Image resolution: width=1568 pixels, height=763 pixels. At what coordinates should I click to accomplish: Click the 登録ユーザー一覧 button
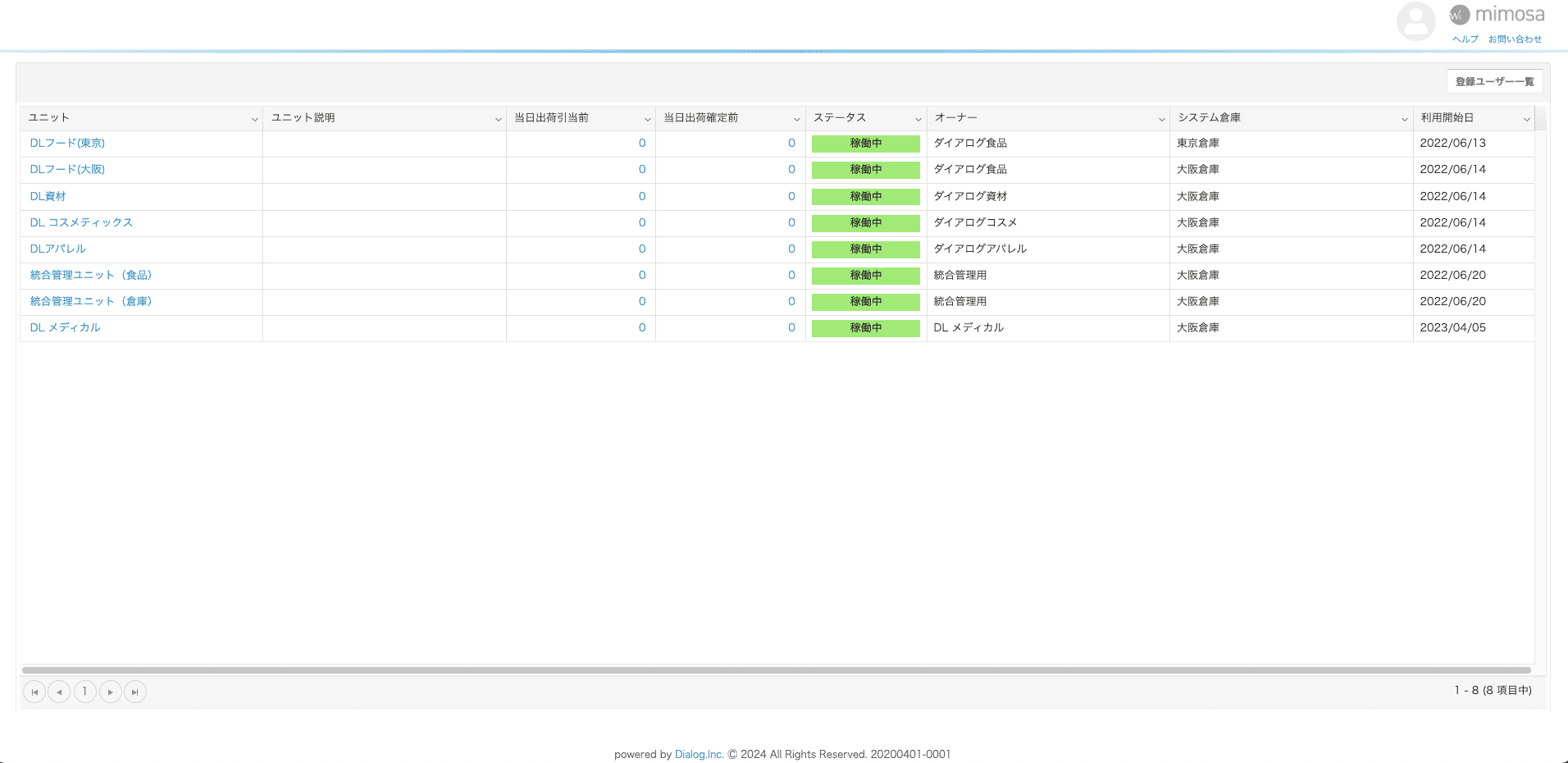(1494, 81)
